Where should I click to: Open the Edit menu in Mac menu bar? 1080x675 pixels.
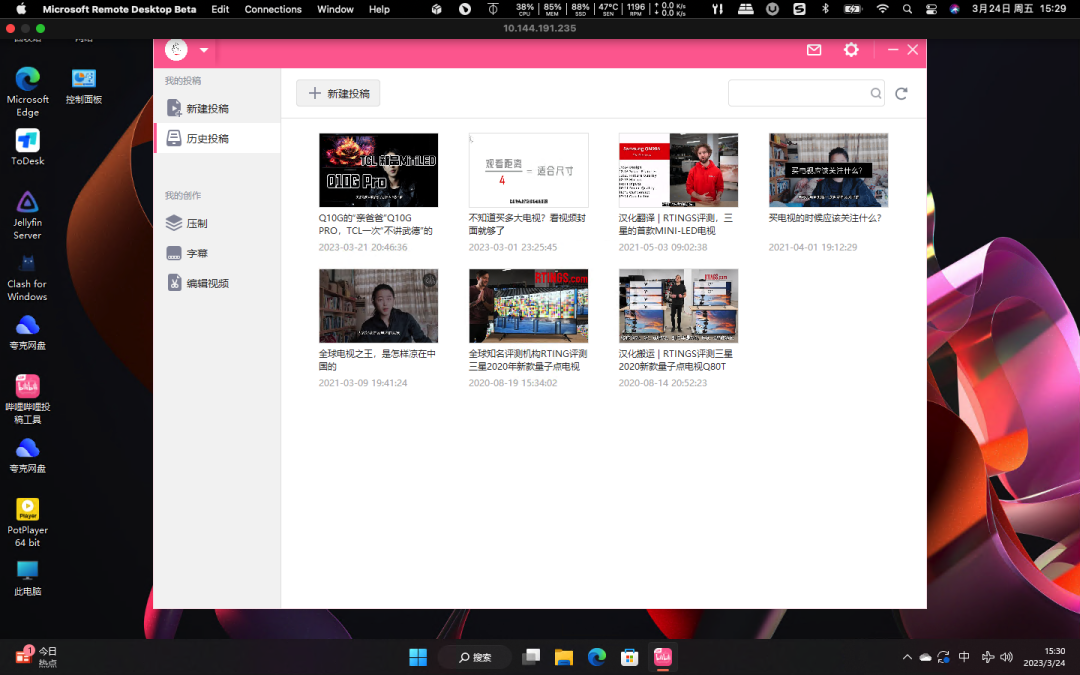[x=220, y=9]
